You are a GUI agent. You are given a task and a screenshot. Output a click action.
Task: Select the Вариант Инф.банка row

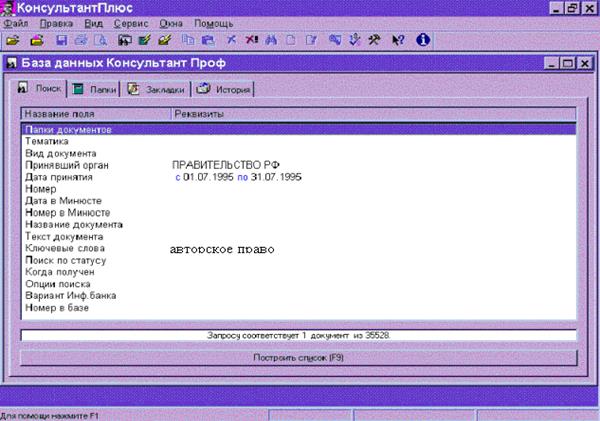pos(298,296)
